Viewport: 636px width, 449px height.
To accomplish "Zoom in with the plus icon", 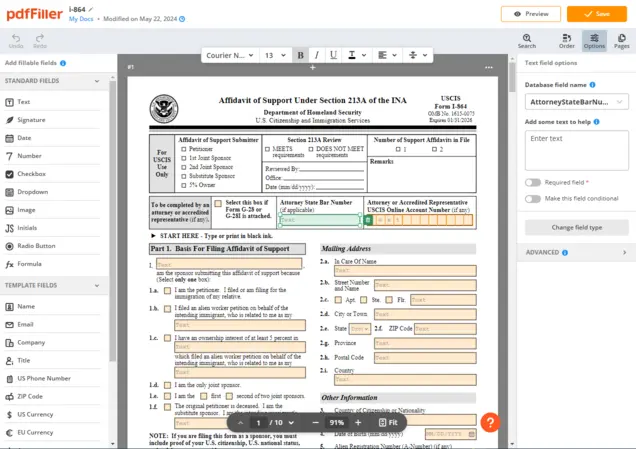I will (357, 423).
